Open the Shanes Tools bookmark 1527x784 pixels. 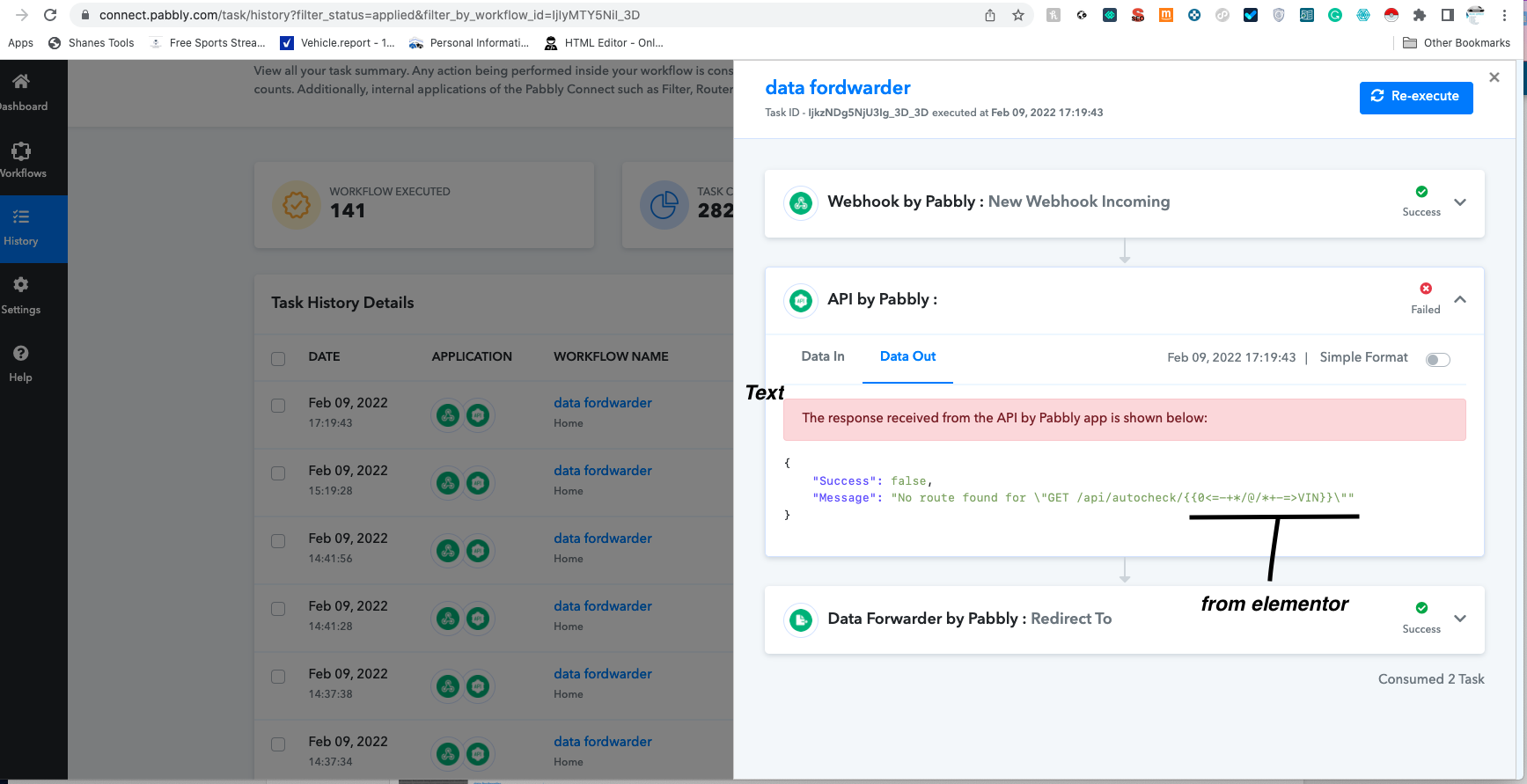[x=92, y=43]
